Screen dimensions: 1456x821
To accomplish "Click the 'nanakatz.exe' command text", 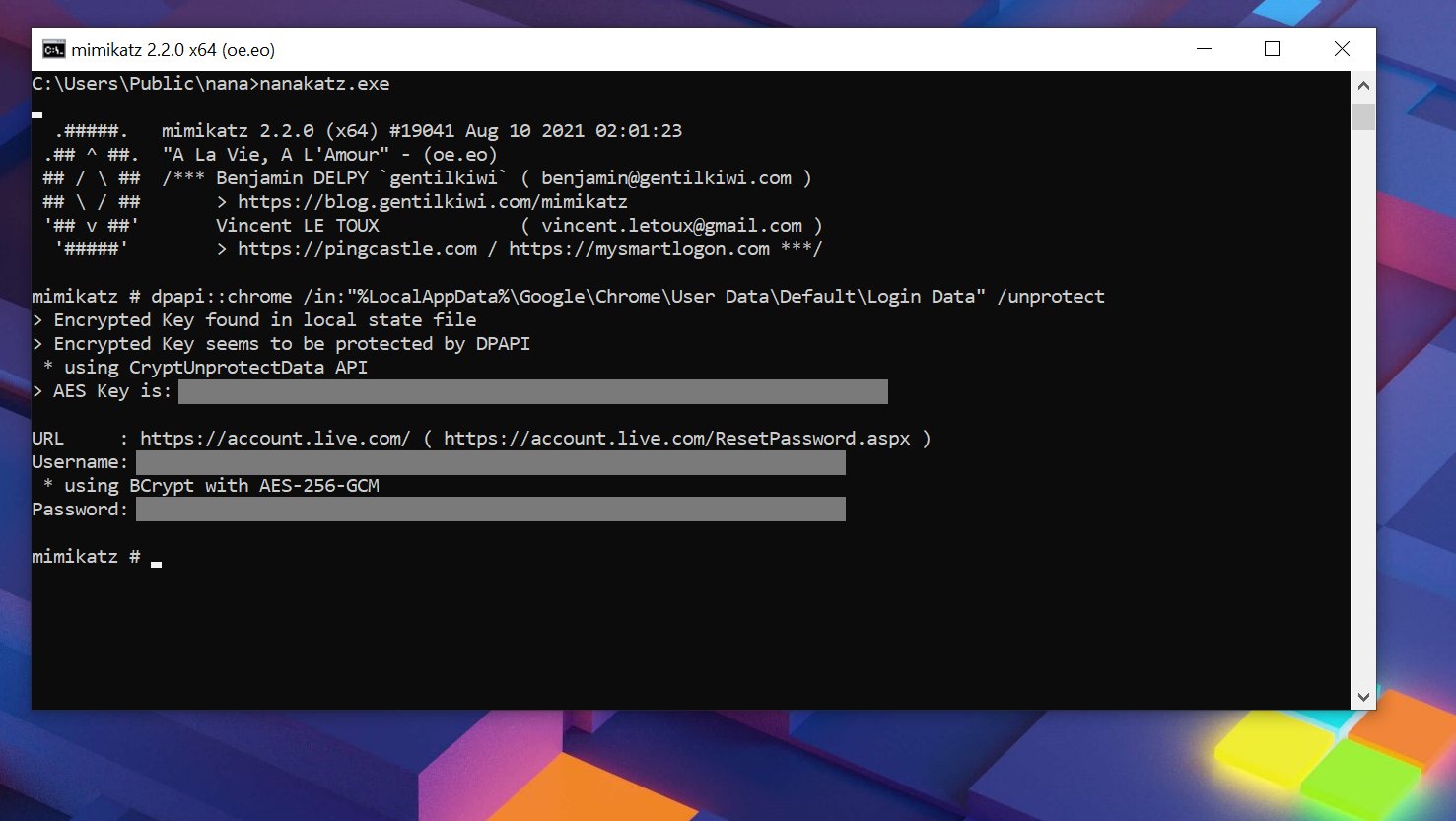I will pyautogui.click(x=324, y=84).
